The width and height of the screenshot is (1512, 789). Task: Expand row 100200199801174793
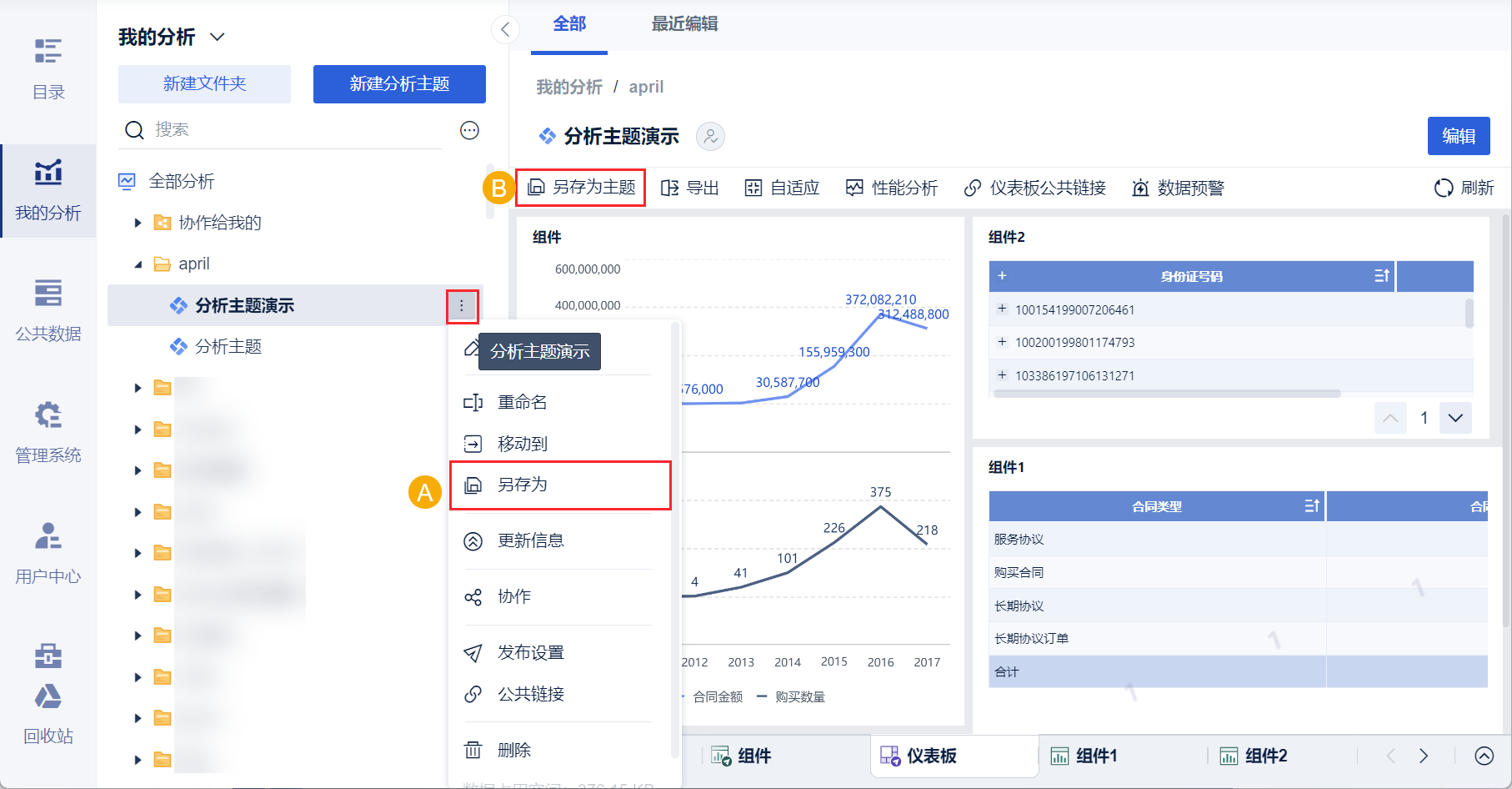click(1002, 342)
